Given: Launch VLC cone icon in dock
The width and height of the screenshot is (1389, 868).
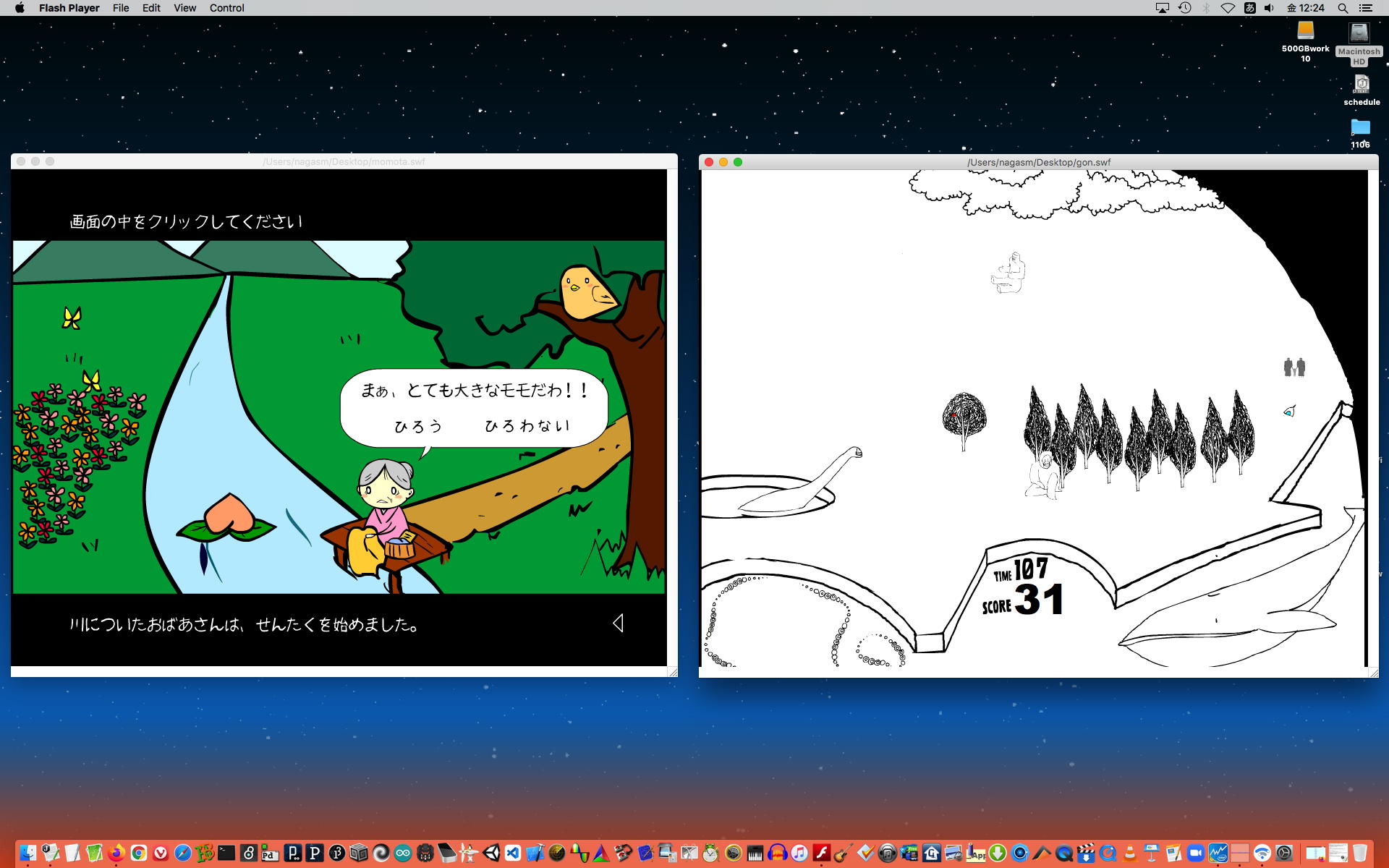Looking at the screenshot, I should (1130, 853).
